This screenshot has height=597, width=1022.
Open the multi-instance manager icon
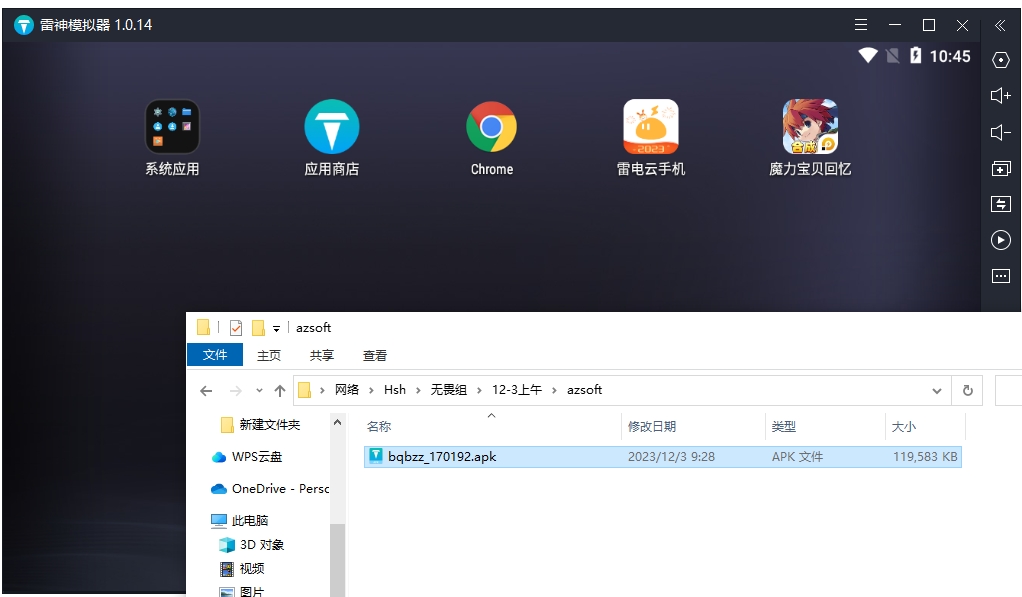pos(1000,168)
